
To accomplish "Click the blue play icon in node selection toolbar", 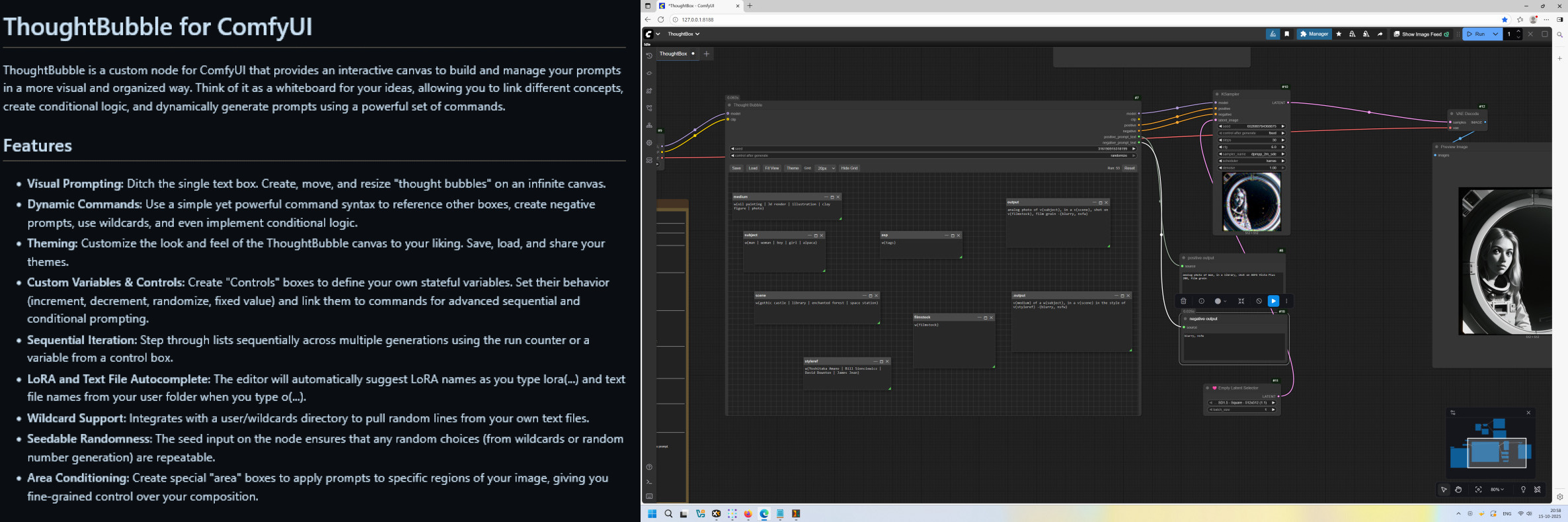I will (1273, 301).
